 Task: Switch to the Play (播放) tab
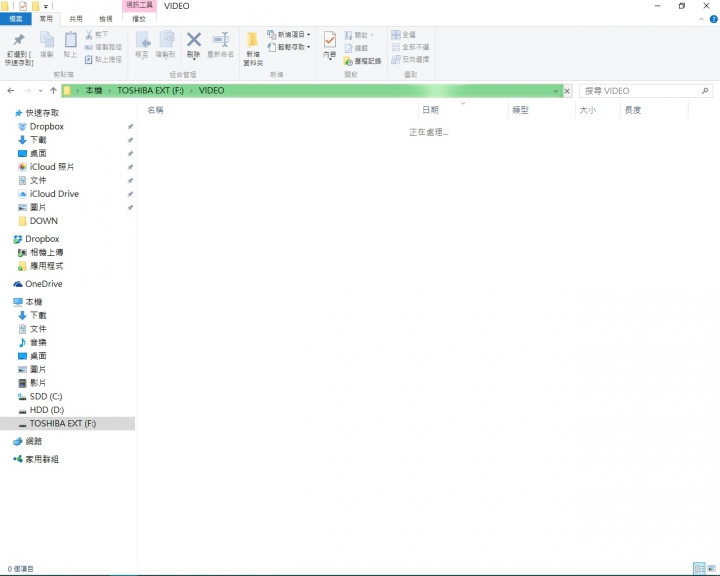click(x=139, y=19)
